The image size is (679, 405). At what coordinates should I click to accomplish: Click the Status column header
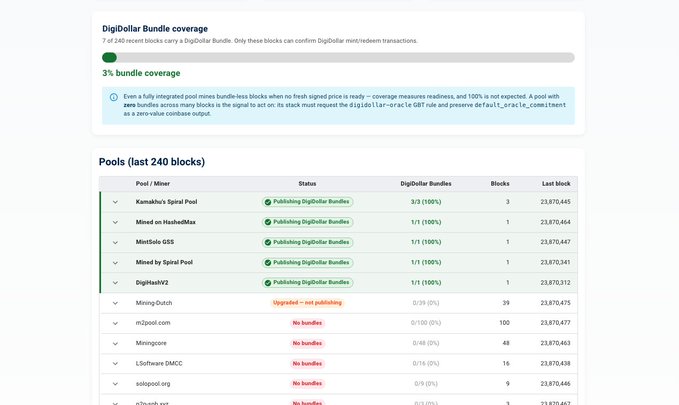[x=307, y=184]
